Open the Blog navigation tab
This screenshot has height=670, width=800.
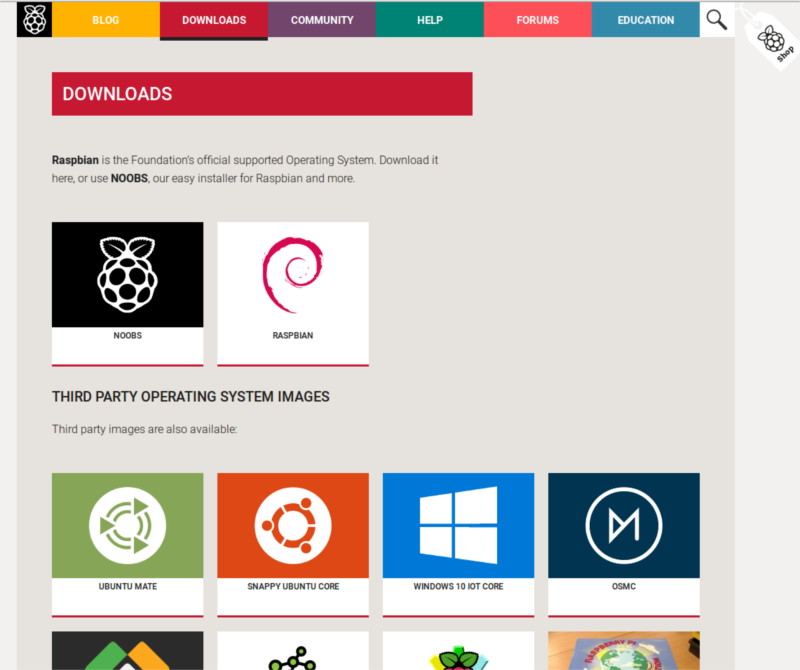click(105, 20)
